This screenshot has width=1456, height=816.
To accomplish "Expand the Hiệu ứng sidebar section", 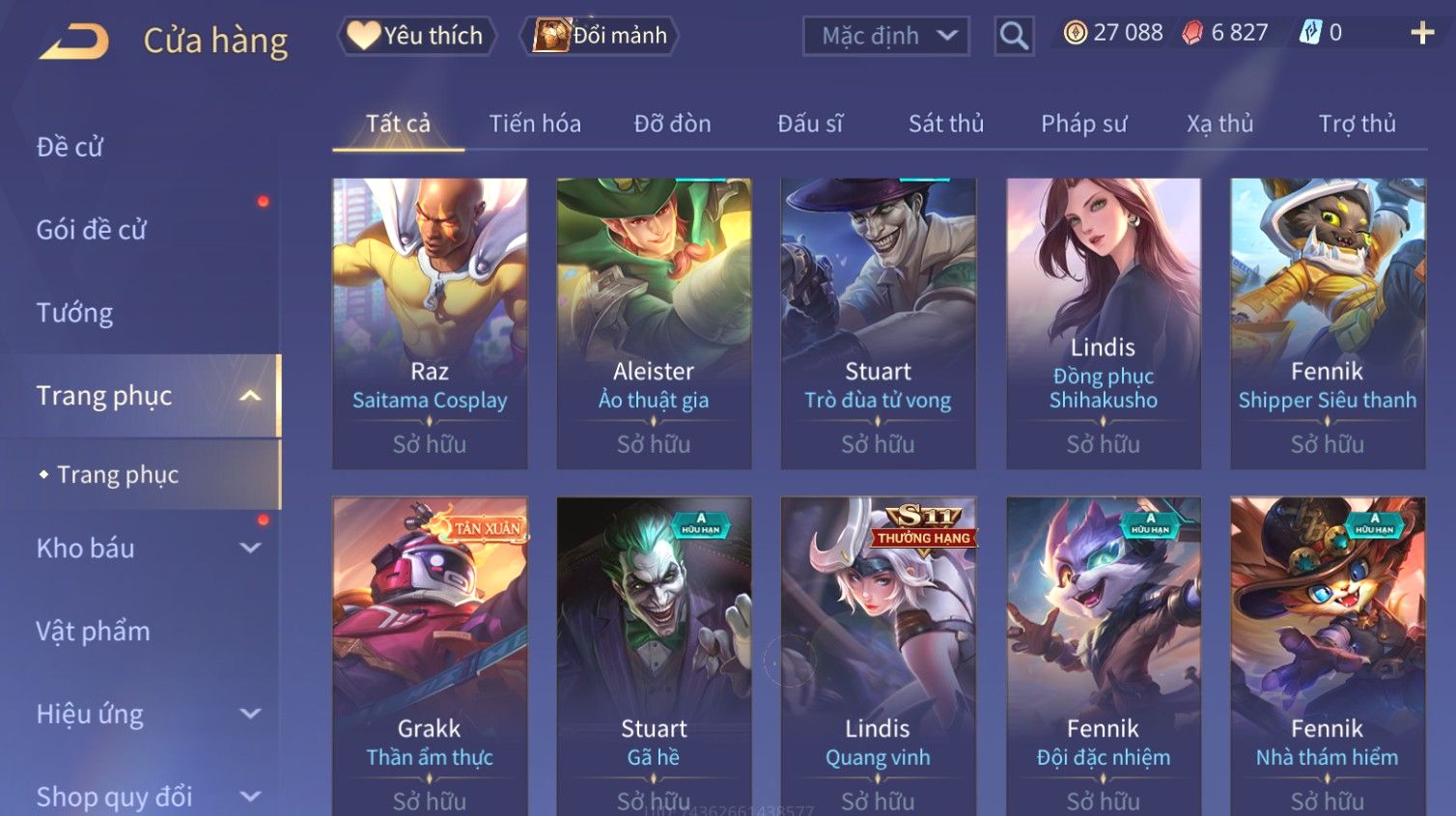I will tap(250, 714).
